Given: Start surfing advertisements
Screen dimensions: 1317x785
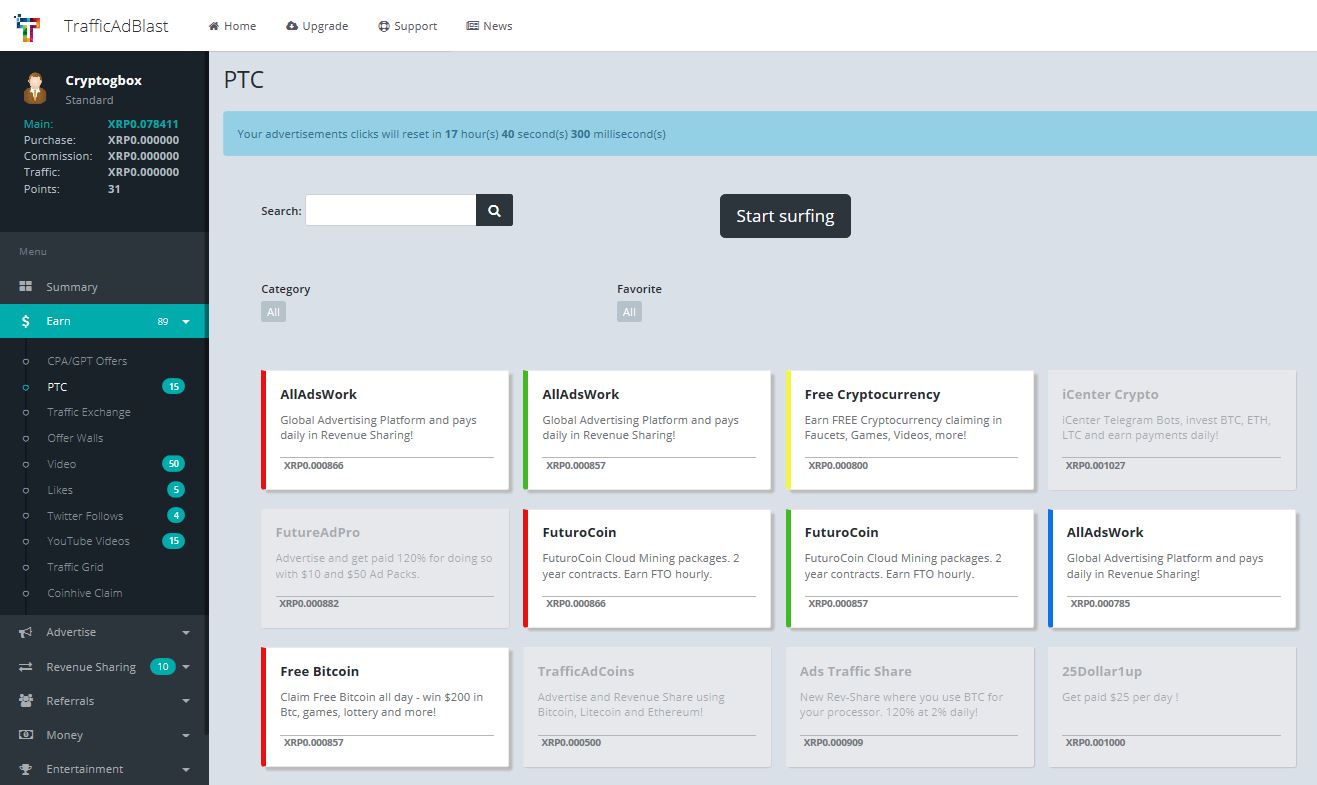Looking at the screenshot, I should tap(785, 216).
